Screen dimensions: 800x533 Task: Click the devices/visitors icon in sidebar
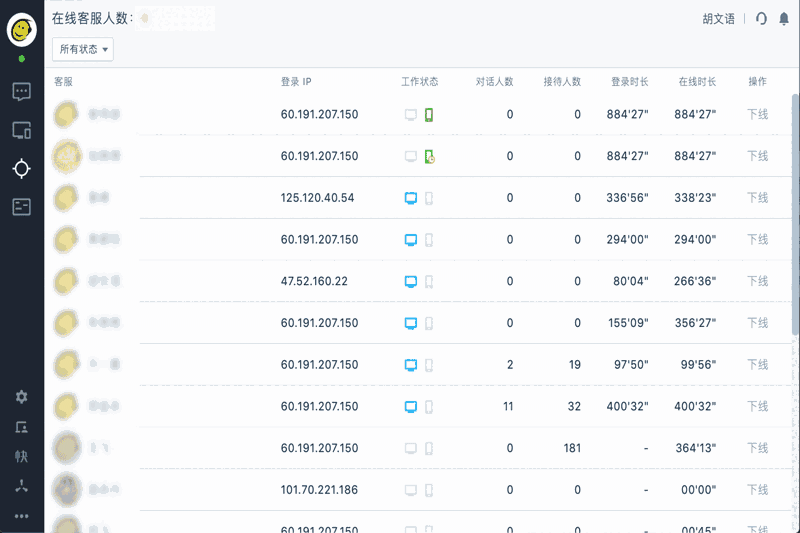point(21,130)
